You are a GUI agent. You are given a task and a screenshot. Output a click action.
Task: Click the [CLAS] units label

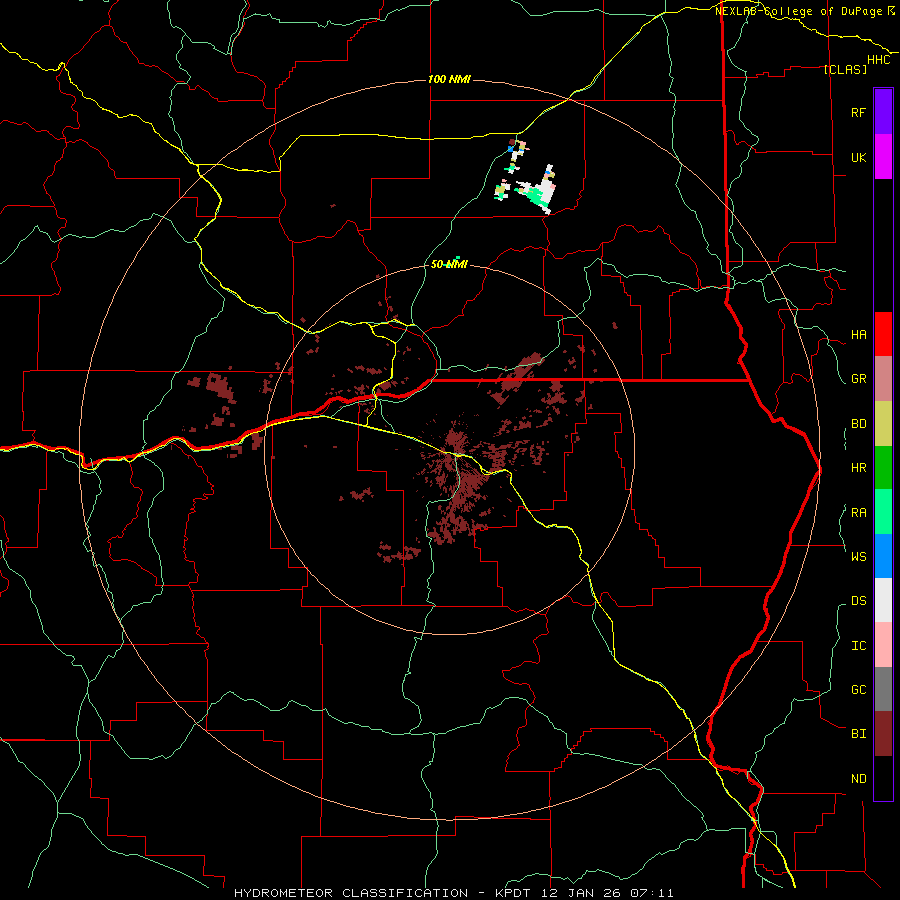(845, 69)
